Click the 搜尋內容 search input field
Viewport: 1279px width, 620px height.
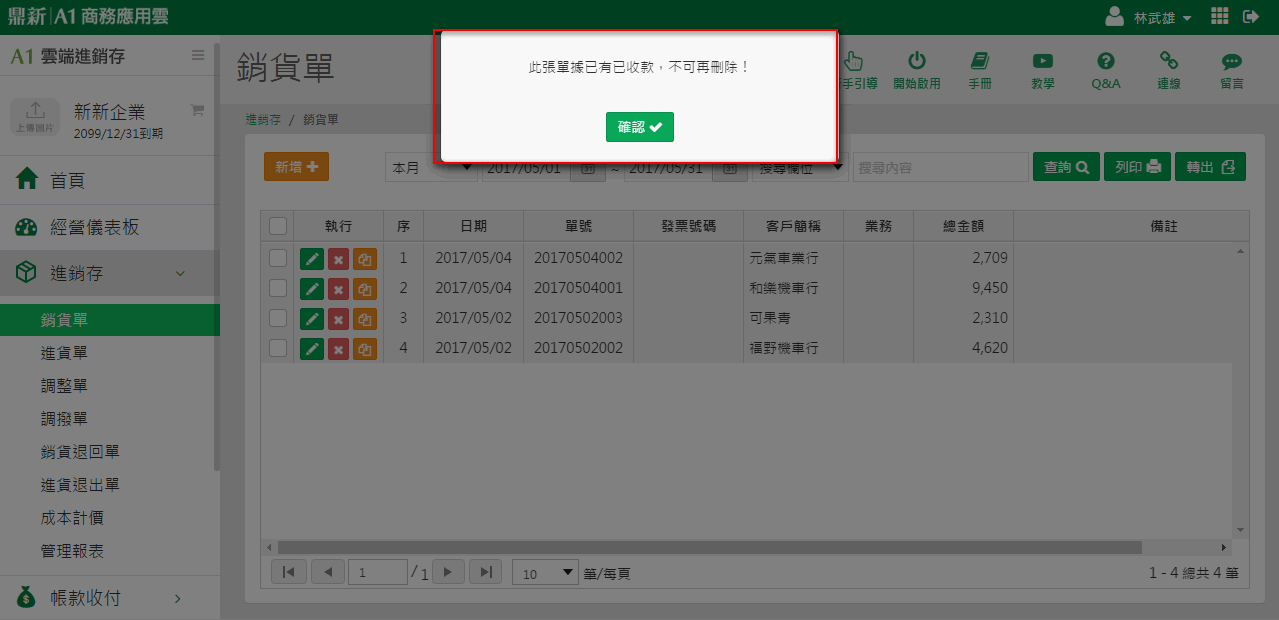click(x=940, y=168)
